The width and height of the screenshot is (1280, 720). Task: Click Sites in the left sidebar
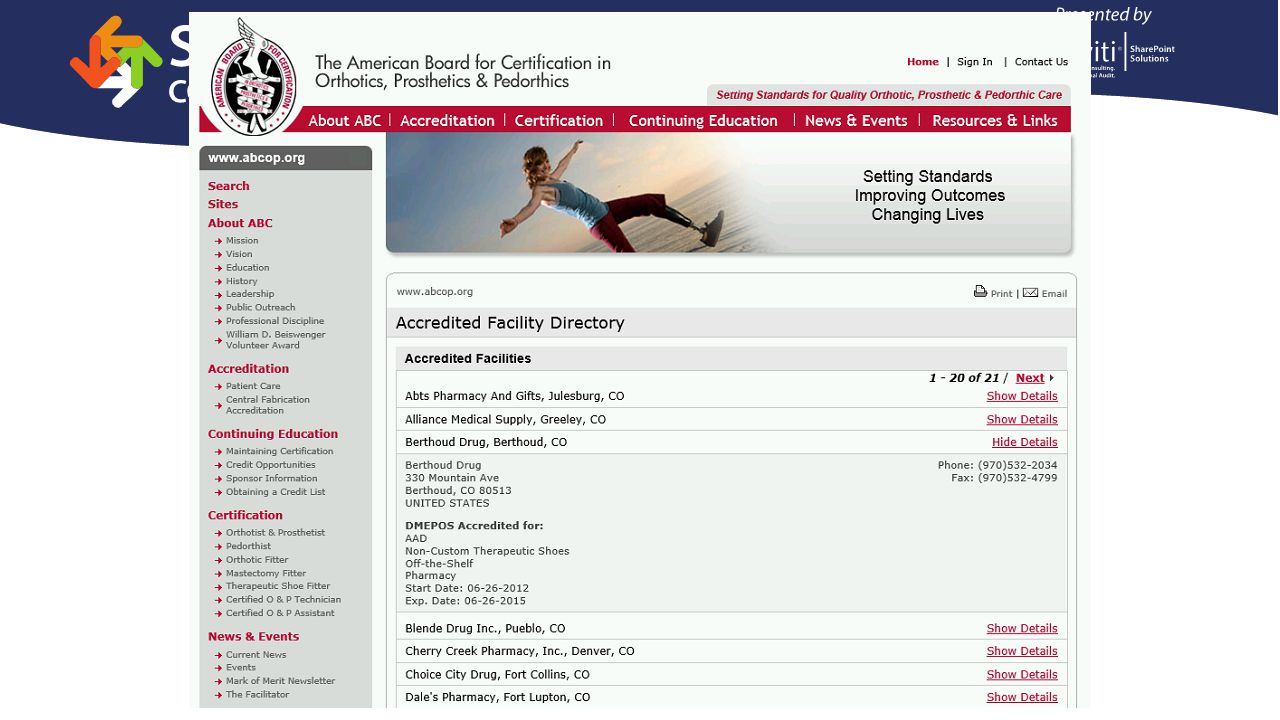click(223, 204)
